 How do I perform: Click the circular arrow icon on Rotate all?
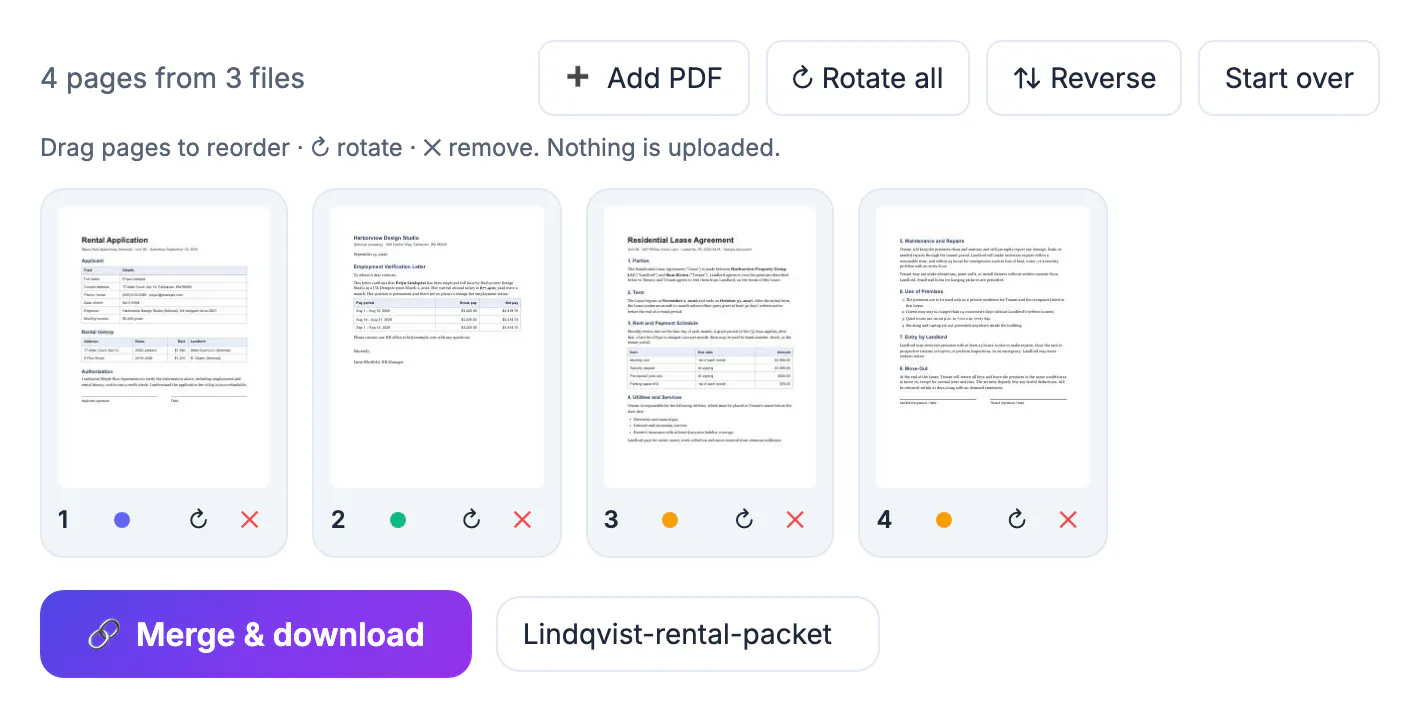[802, 78]
